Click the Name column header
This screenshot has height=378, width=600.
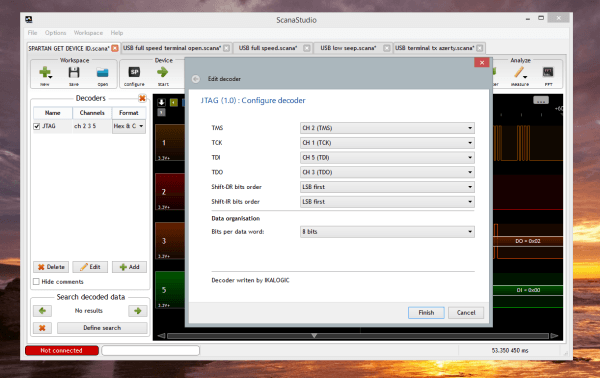(52, 113)
